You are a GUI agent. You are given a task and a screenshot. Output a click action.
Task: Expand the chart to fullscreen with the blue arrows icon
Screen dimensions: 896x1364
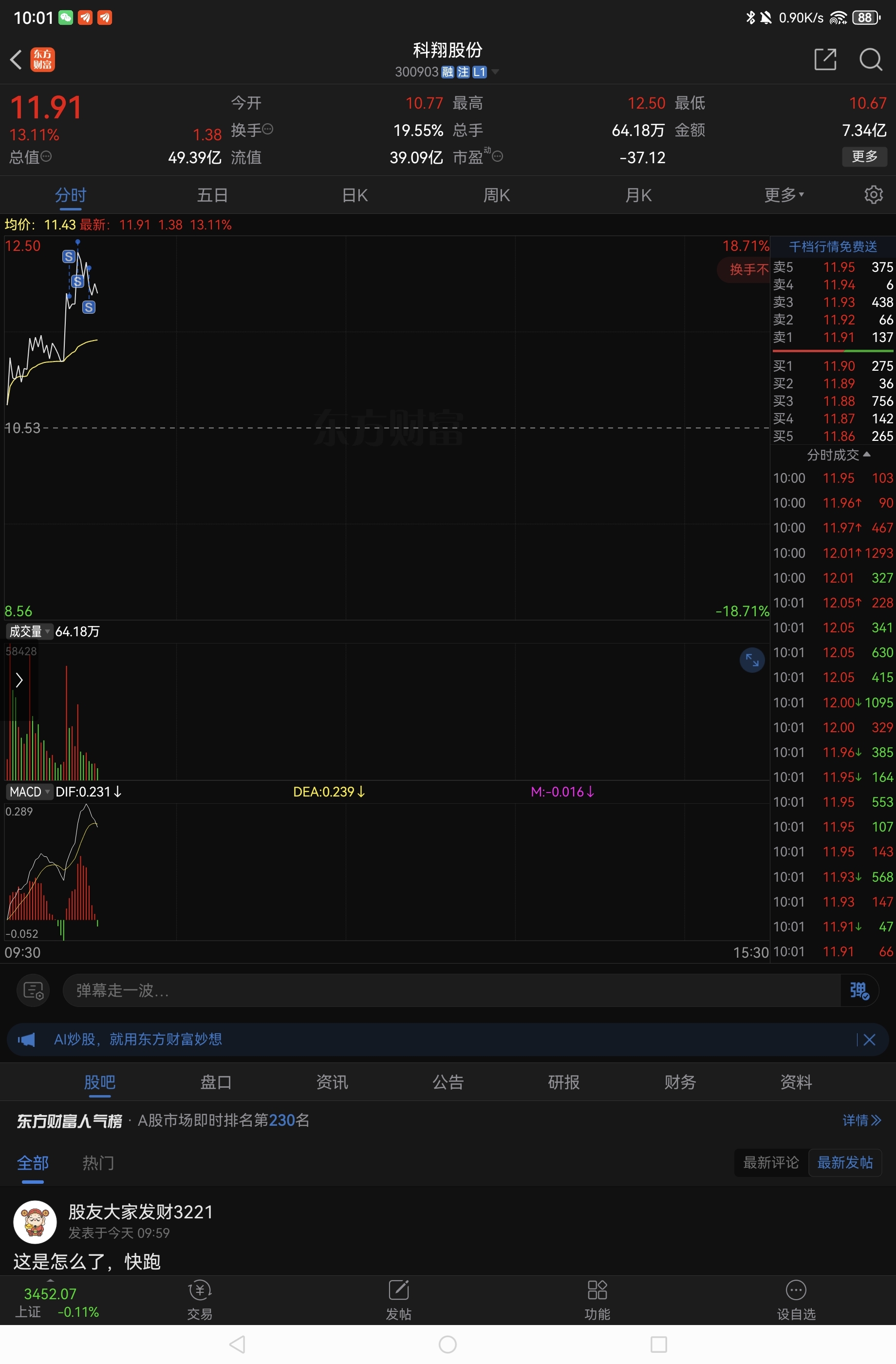[x=752, y=660]
